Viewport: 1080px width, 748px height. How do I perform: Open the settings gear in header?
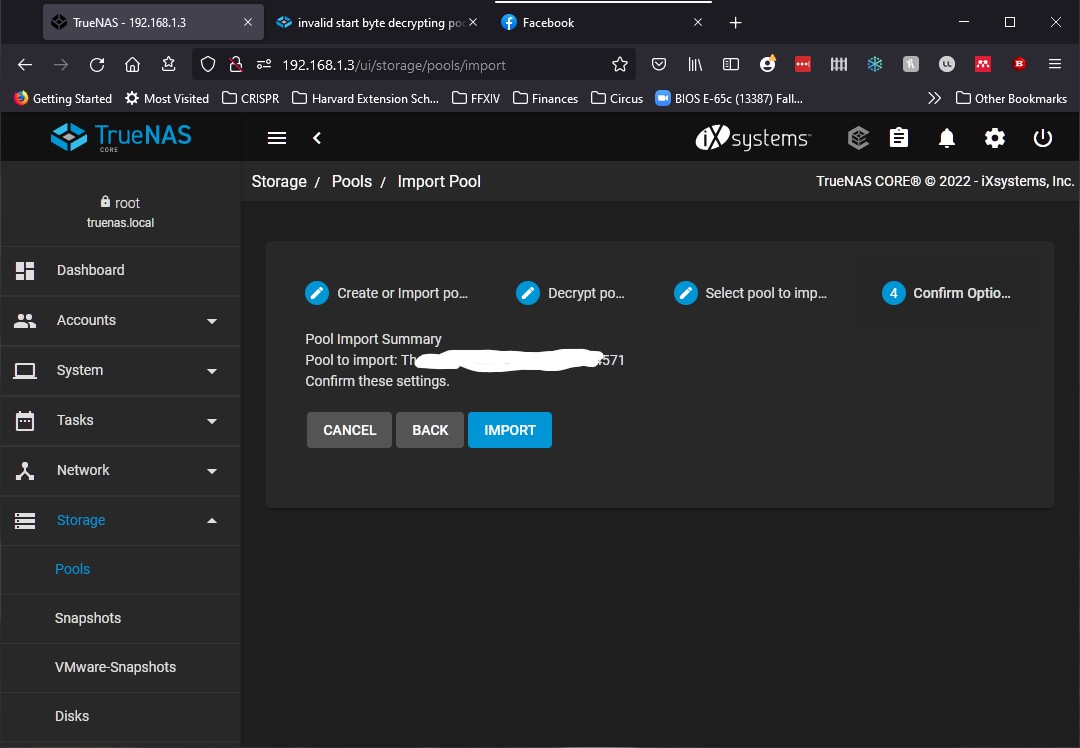click(995, 138)
